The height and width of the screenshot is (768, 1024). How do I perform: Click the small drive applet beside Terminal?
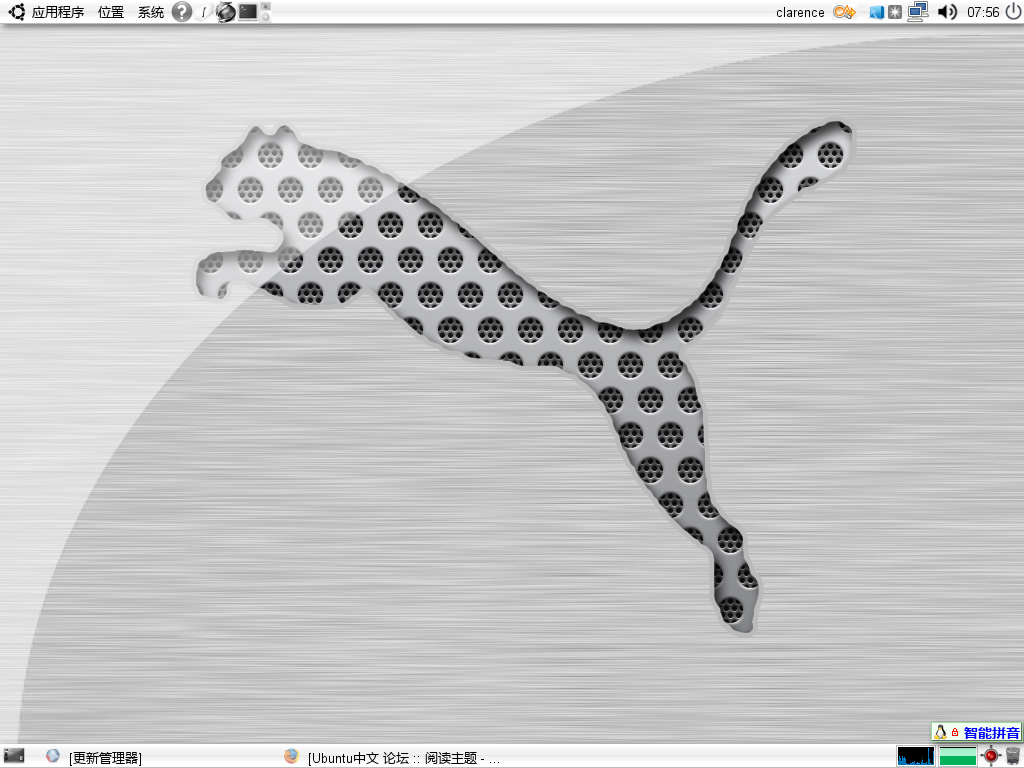tap(265, 12)
